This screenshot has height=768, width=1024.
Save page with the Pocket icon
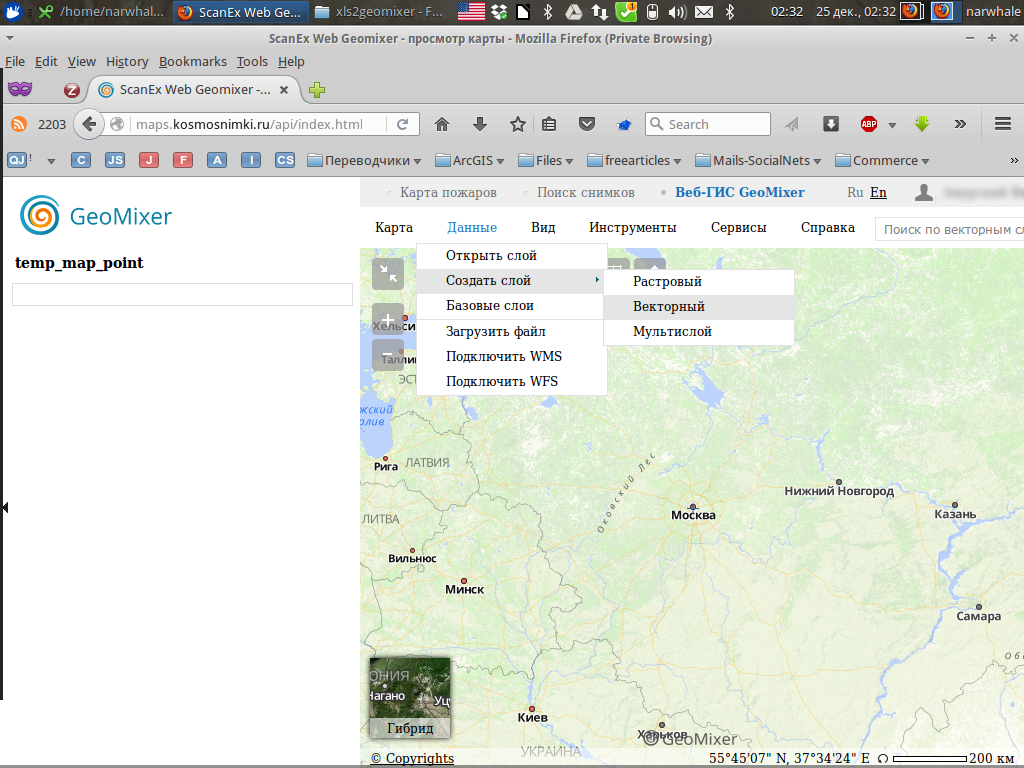coord(587,124)
